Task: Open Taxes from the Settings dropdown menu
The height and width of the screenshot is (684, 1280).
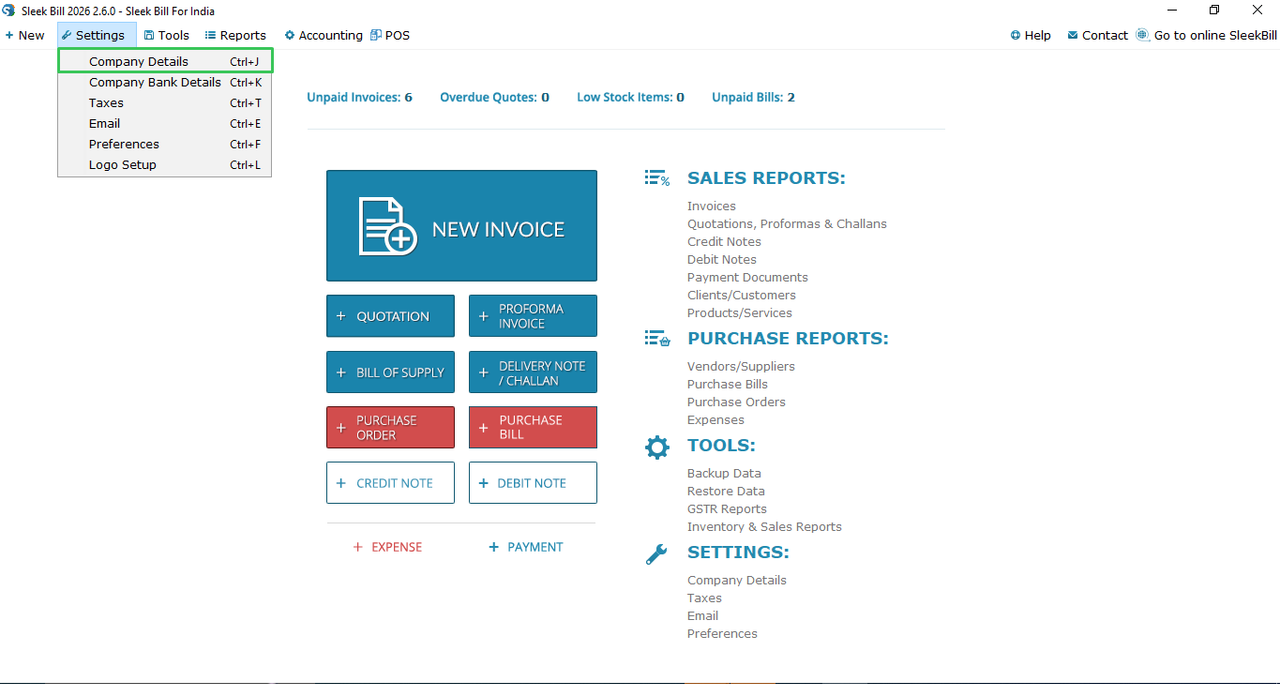Action: (x=165, y=103)
